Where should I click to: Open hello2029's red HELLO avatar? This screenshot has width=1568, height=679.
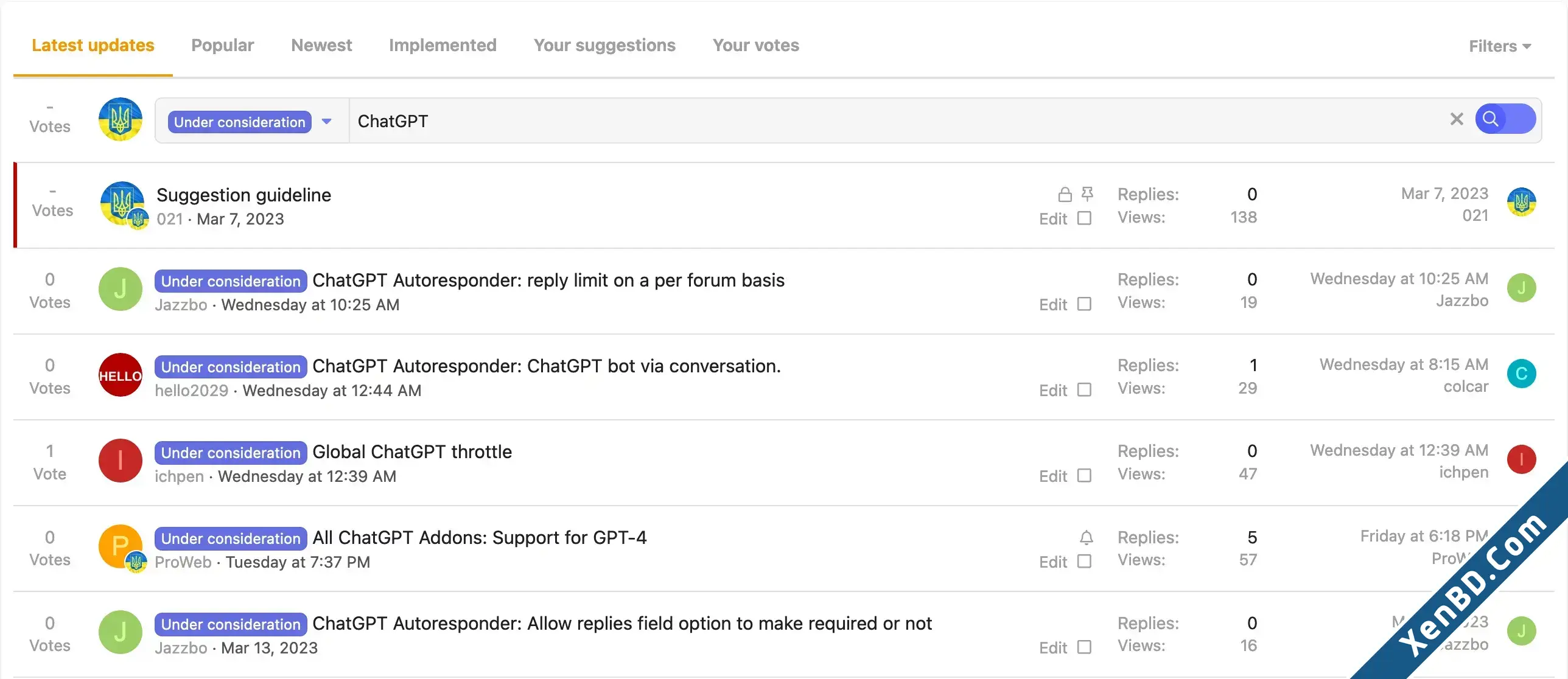[121, 375]
